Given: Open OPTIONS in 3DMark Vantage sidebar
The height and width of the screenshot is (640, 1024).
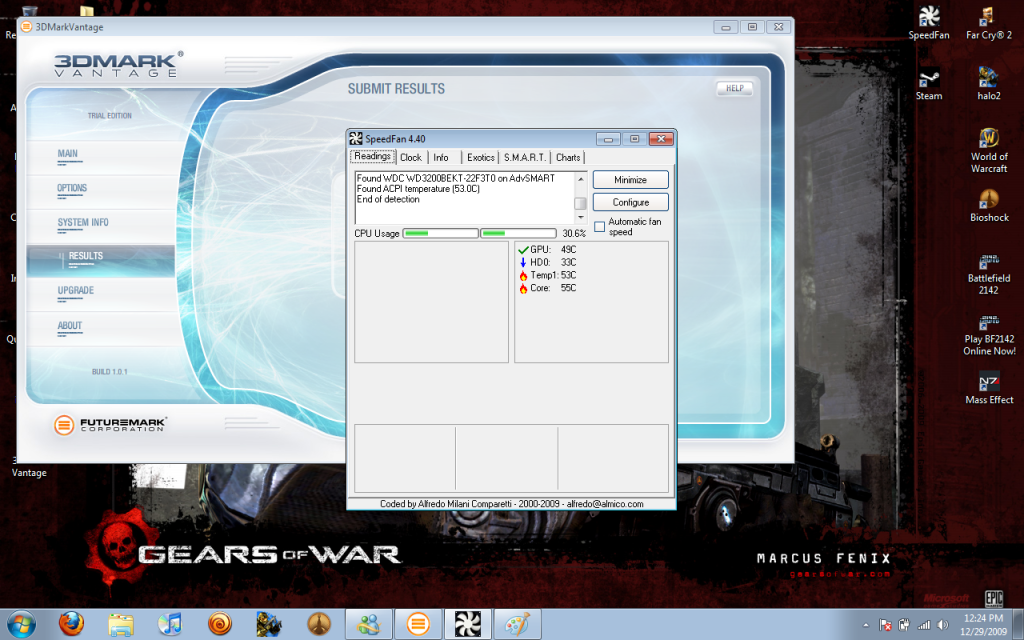Looking at the screenshot, I should [x=72, y=188].
